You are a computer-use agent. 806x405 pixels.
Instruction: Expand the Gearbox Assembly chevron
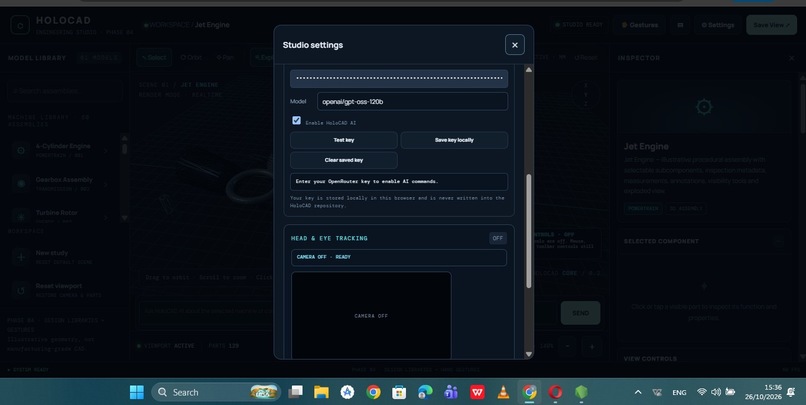click(106, 183)
